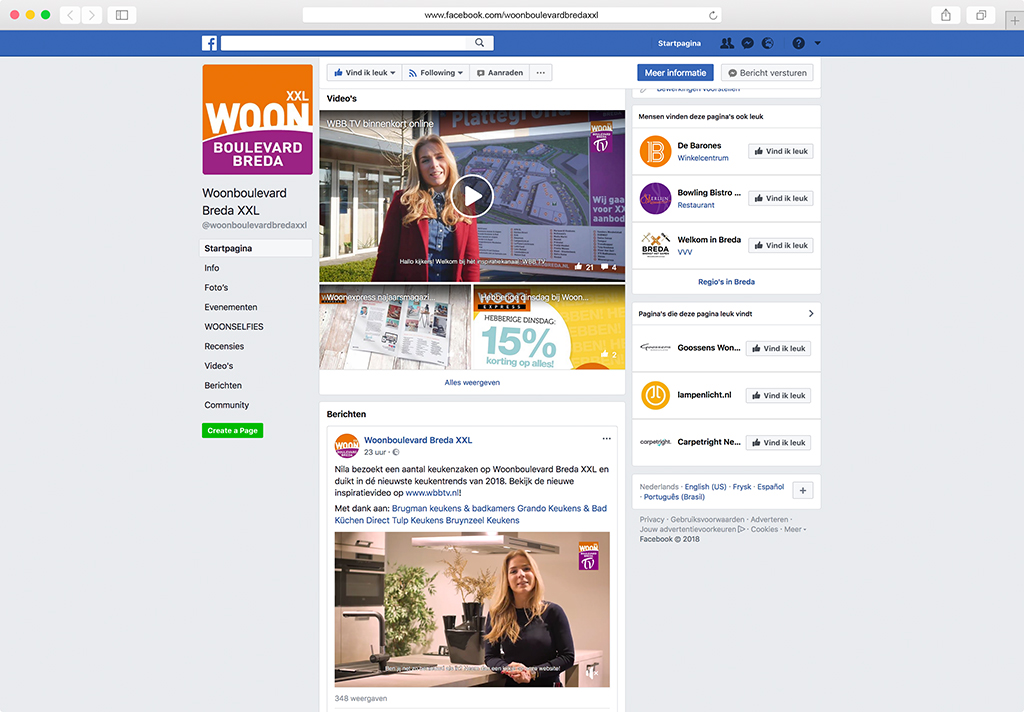Like the De Barones page
The image size is (1024, 712).
tap(779, 151)
